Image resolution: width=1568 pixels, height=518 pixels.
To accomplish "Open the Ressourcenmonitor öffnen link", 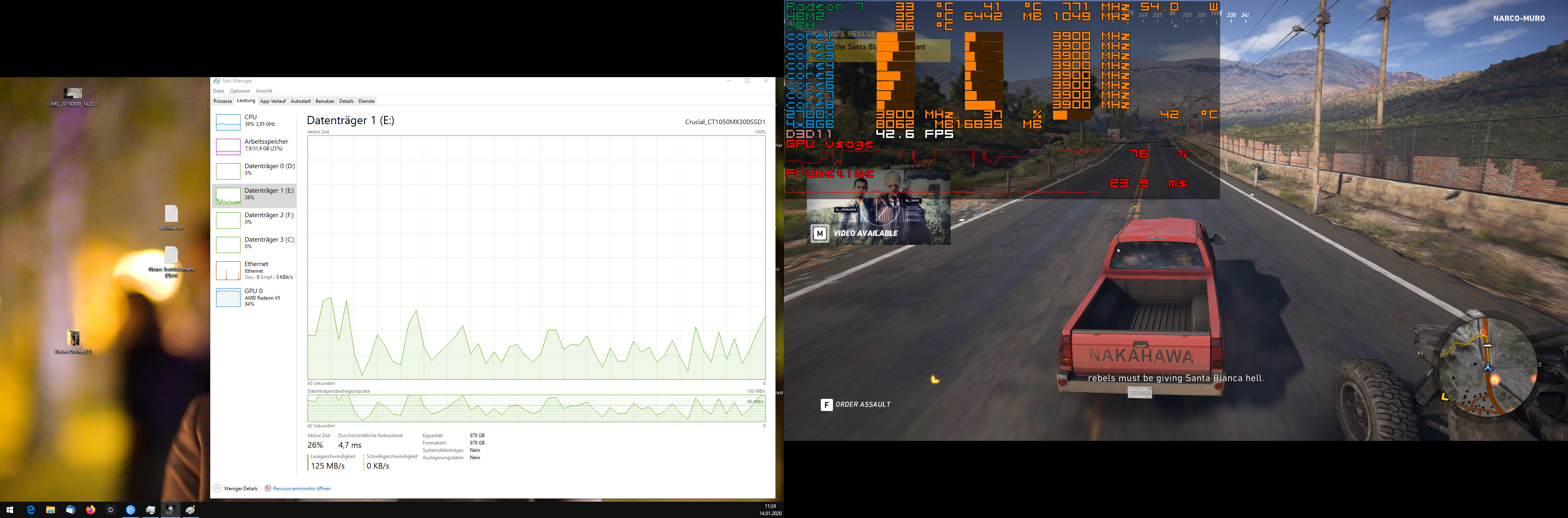I will coord(301,488).
